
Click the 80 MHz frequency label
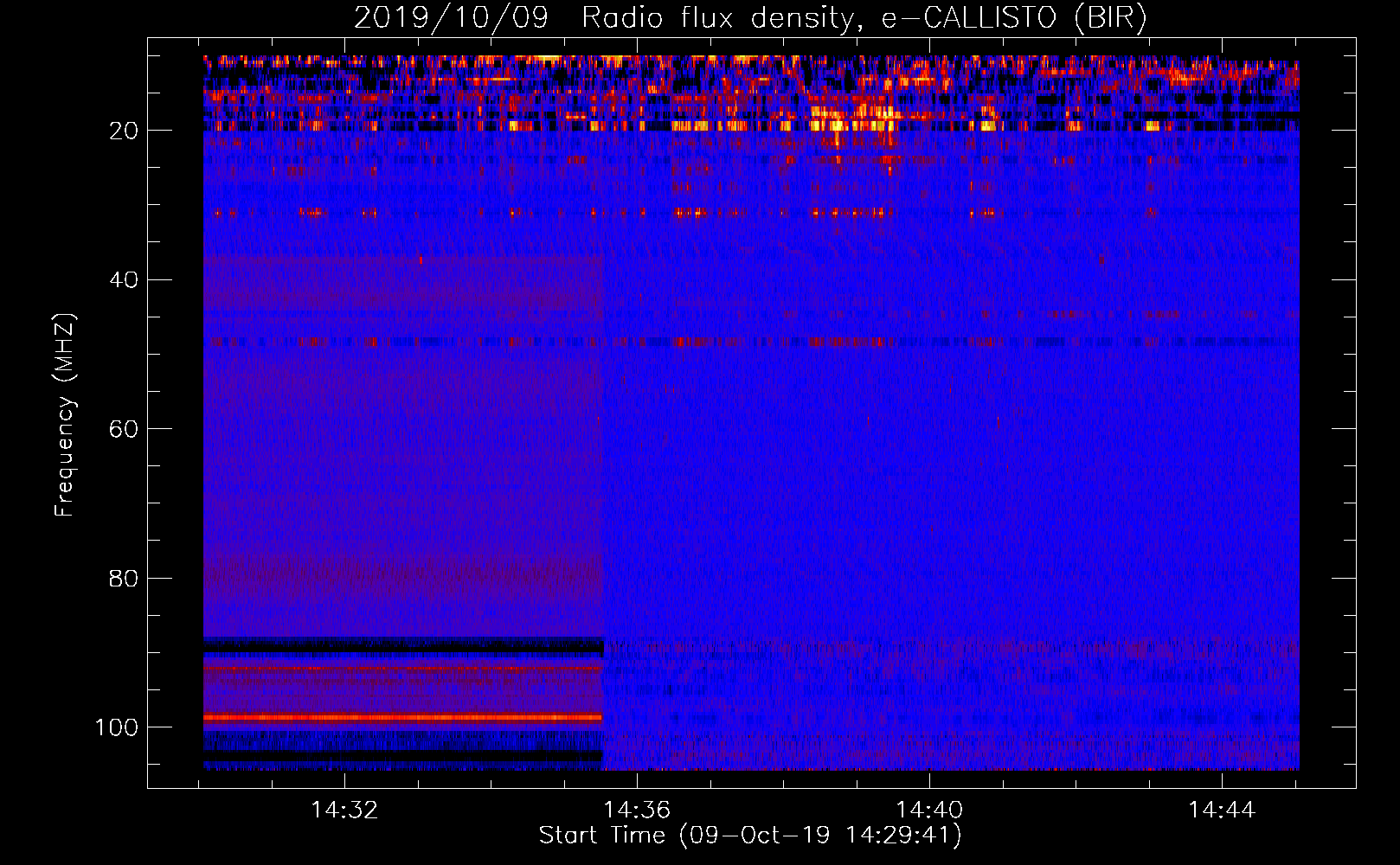coord(125,578)
